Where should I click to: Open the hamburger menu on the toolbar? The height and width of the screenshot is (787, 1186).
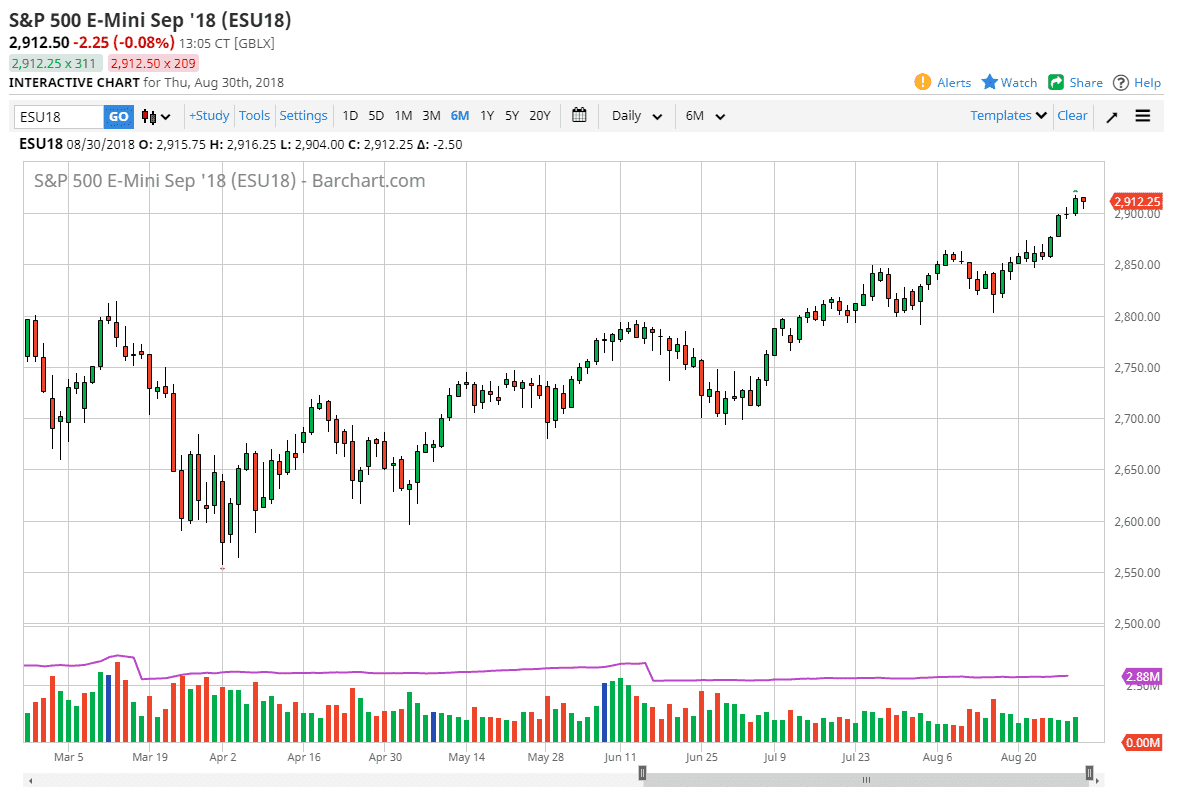click(x=1141, y=116)
